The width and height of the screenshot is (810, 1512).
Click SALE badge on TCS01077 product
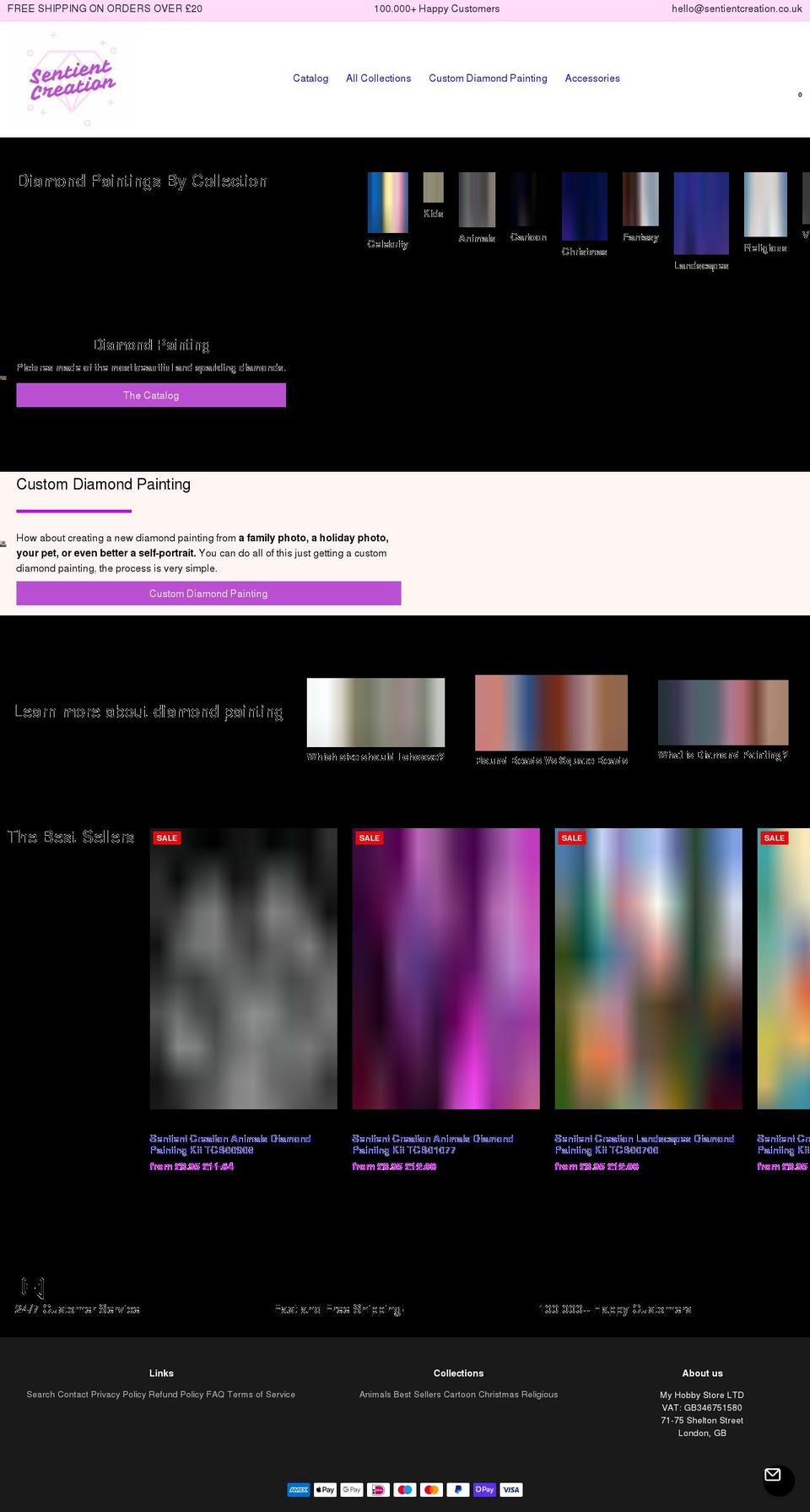pyautogui.click(x=370, y=837)
